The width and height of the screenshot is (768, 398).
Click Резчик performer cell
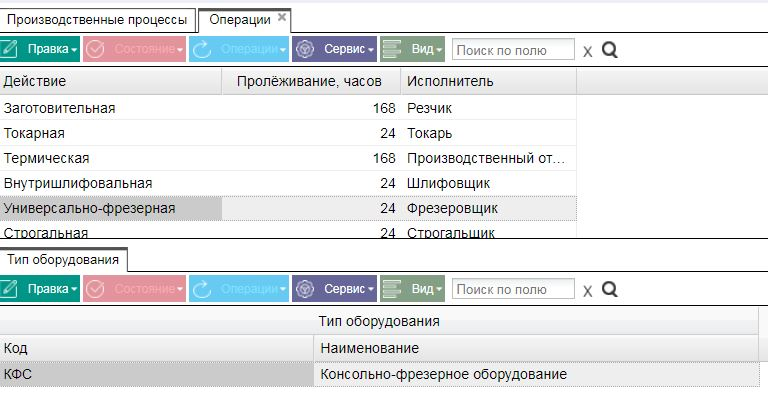pos(488,108)
